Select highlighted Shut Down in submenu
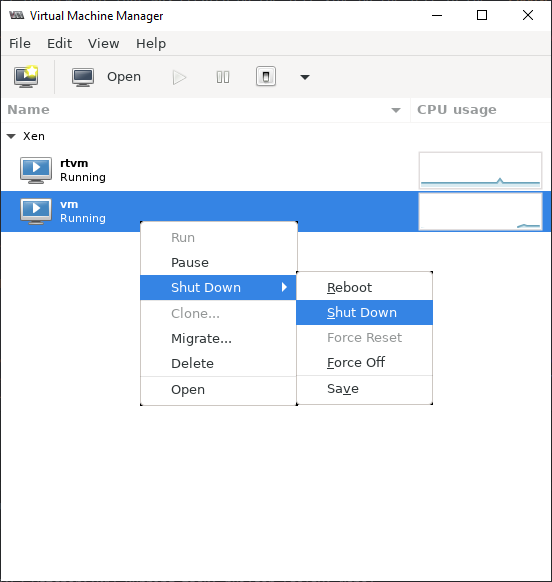This screenshot has width=552, height=582. 365,313
